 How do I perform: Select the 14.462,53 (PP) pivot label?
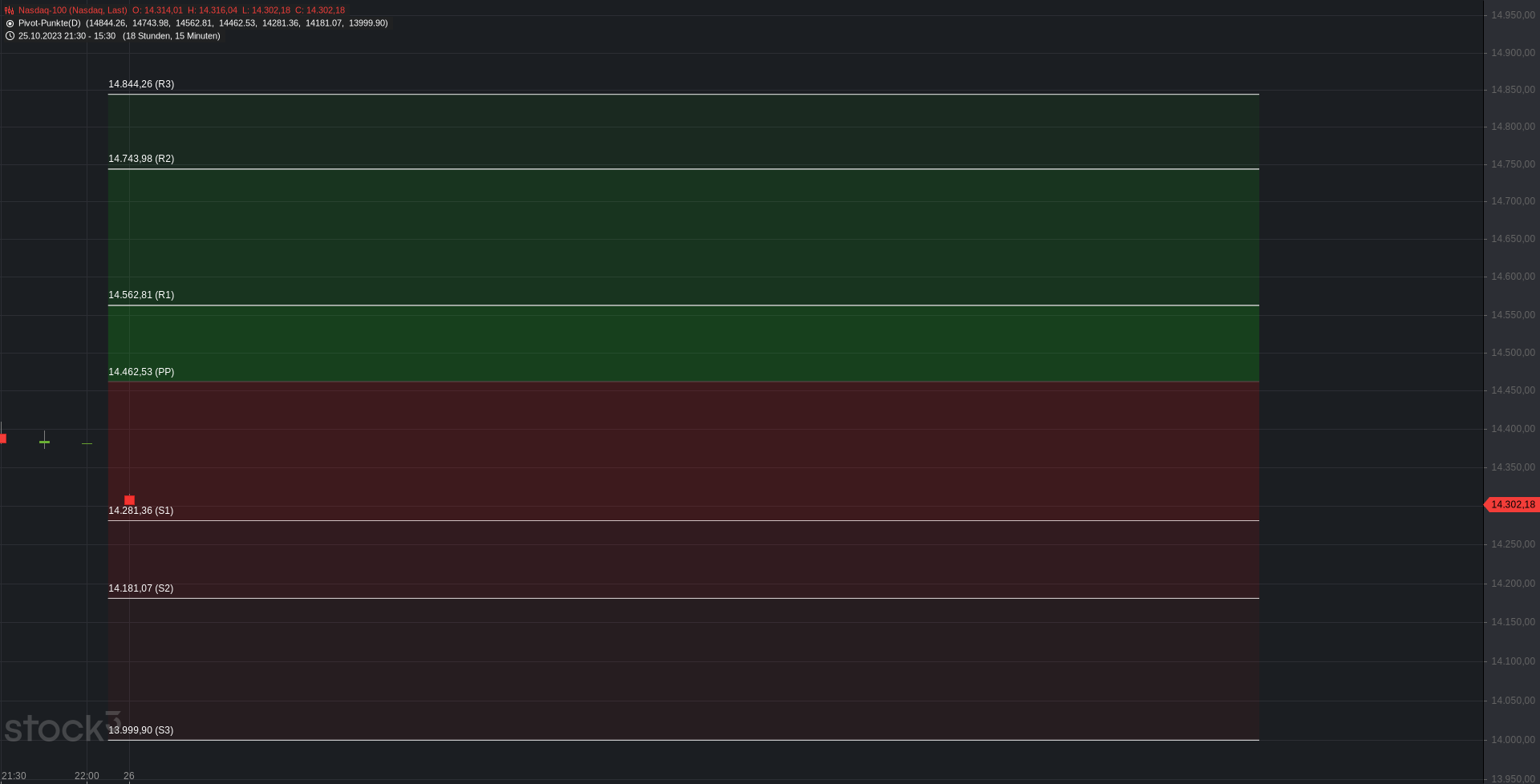coord(141,372)
